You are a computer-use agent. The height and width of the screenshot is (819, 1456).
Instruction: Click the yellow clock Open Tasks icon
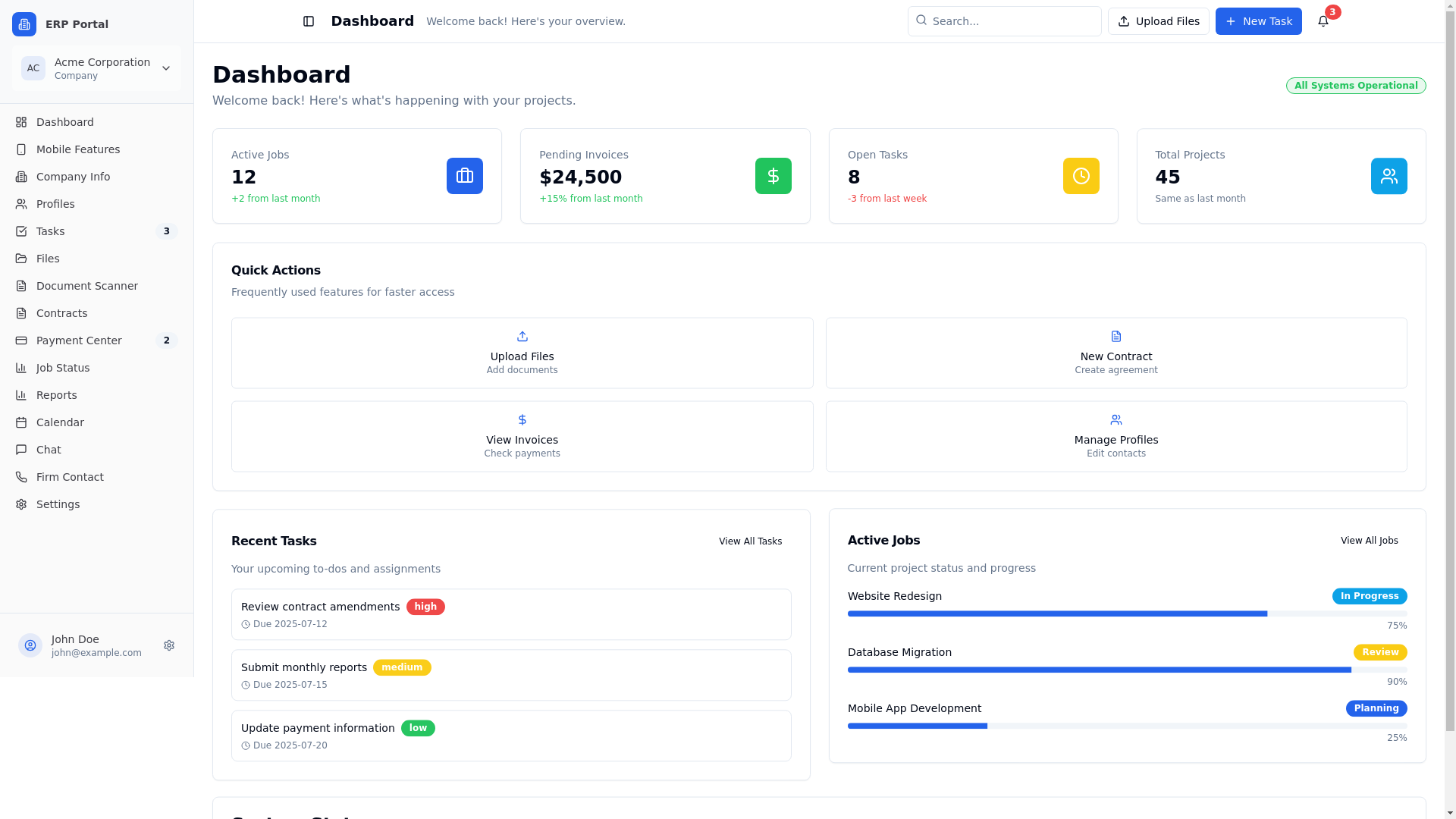click(x=1081, y=176)
